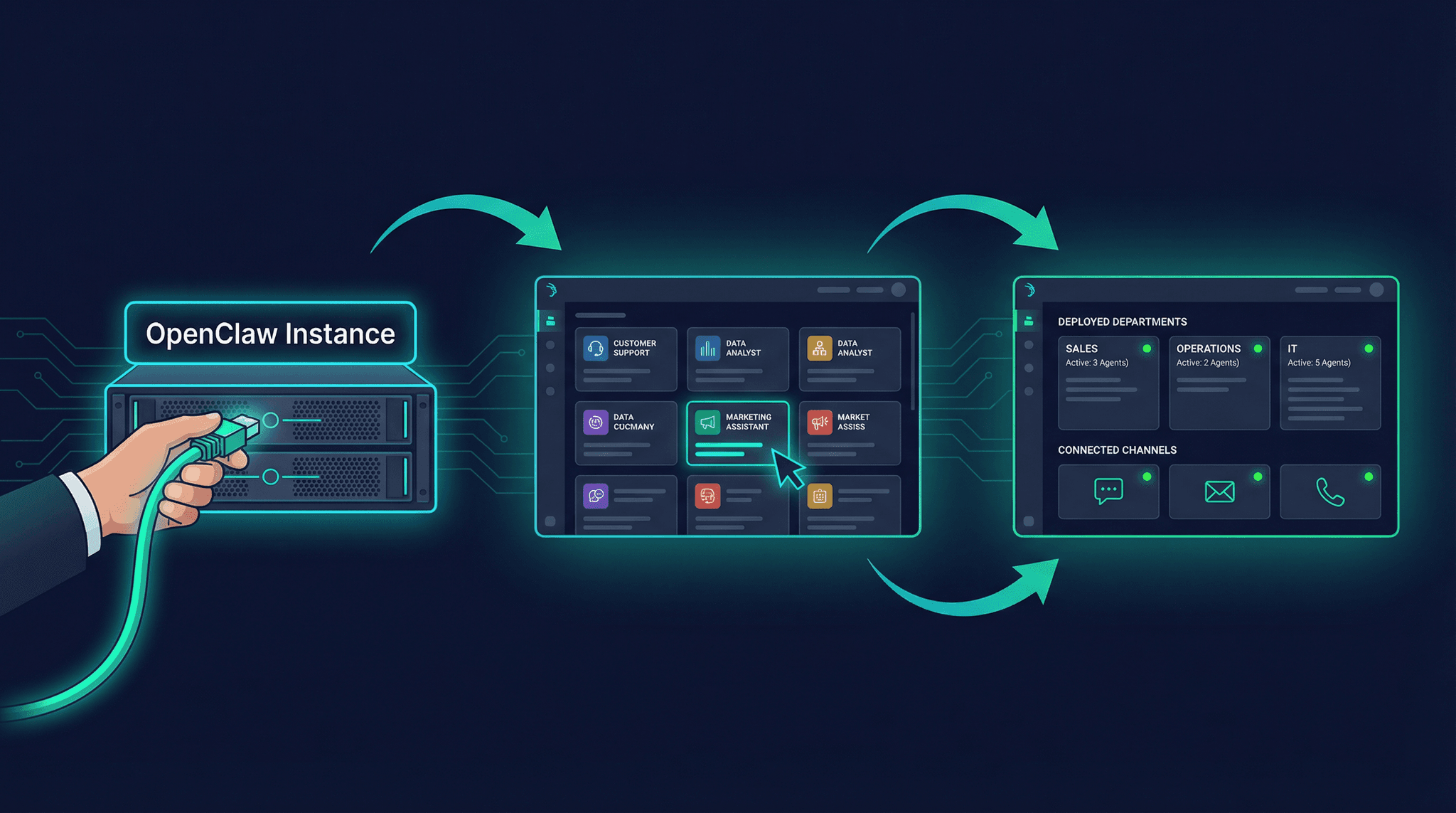The height and width of the screenshot is (813, 1456).
Task: Toggle the Operations department green status dot
Action: coord(1258,349)
